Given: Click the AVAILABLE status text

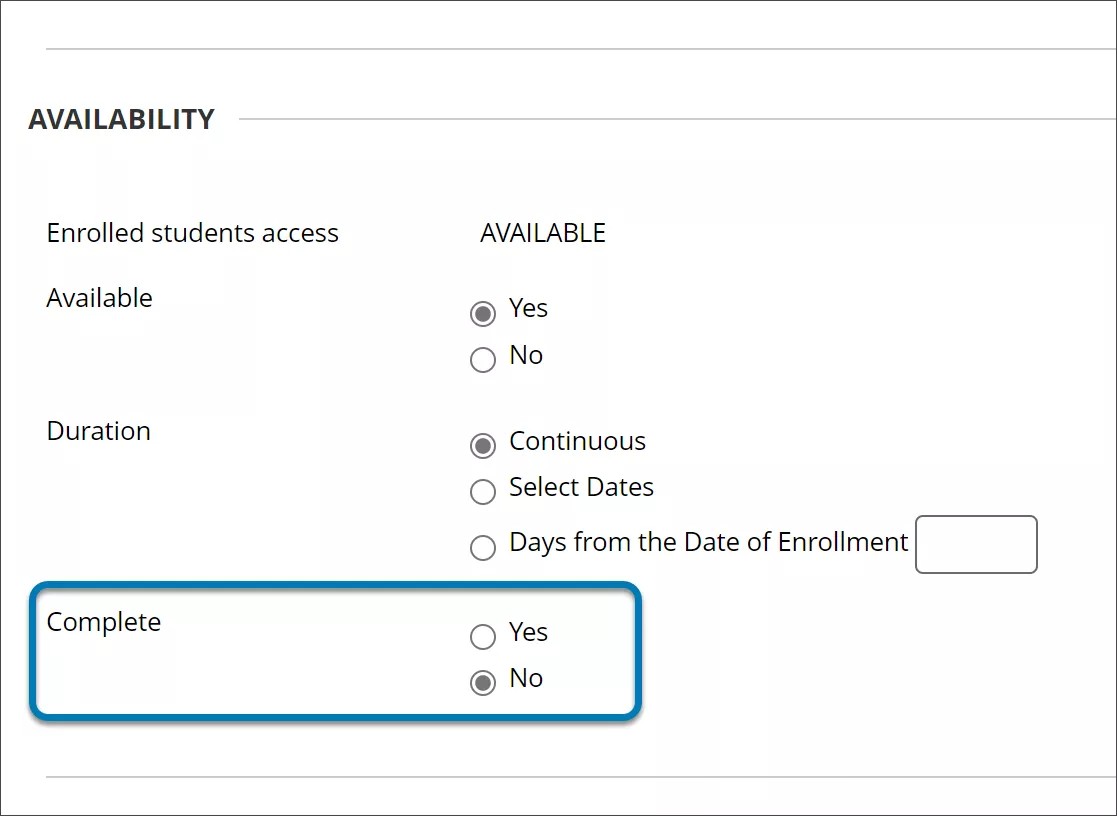Looking at the screenshot, I should click(x=541, y=233).
